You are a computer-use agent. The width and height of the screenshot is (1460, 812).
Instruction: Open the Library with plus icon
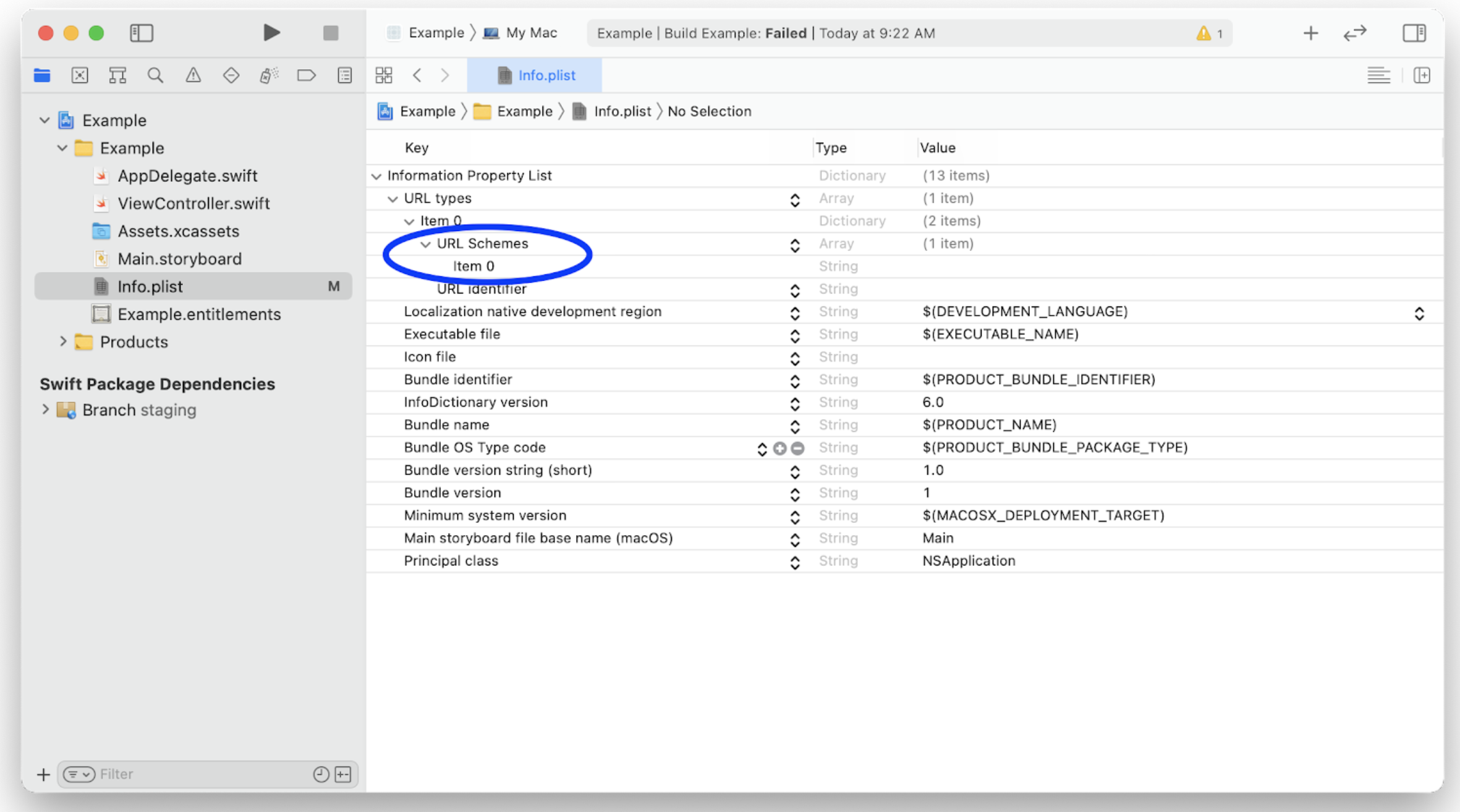coord(1310,33)
